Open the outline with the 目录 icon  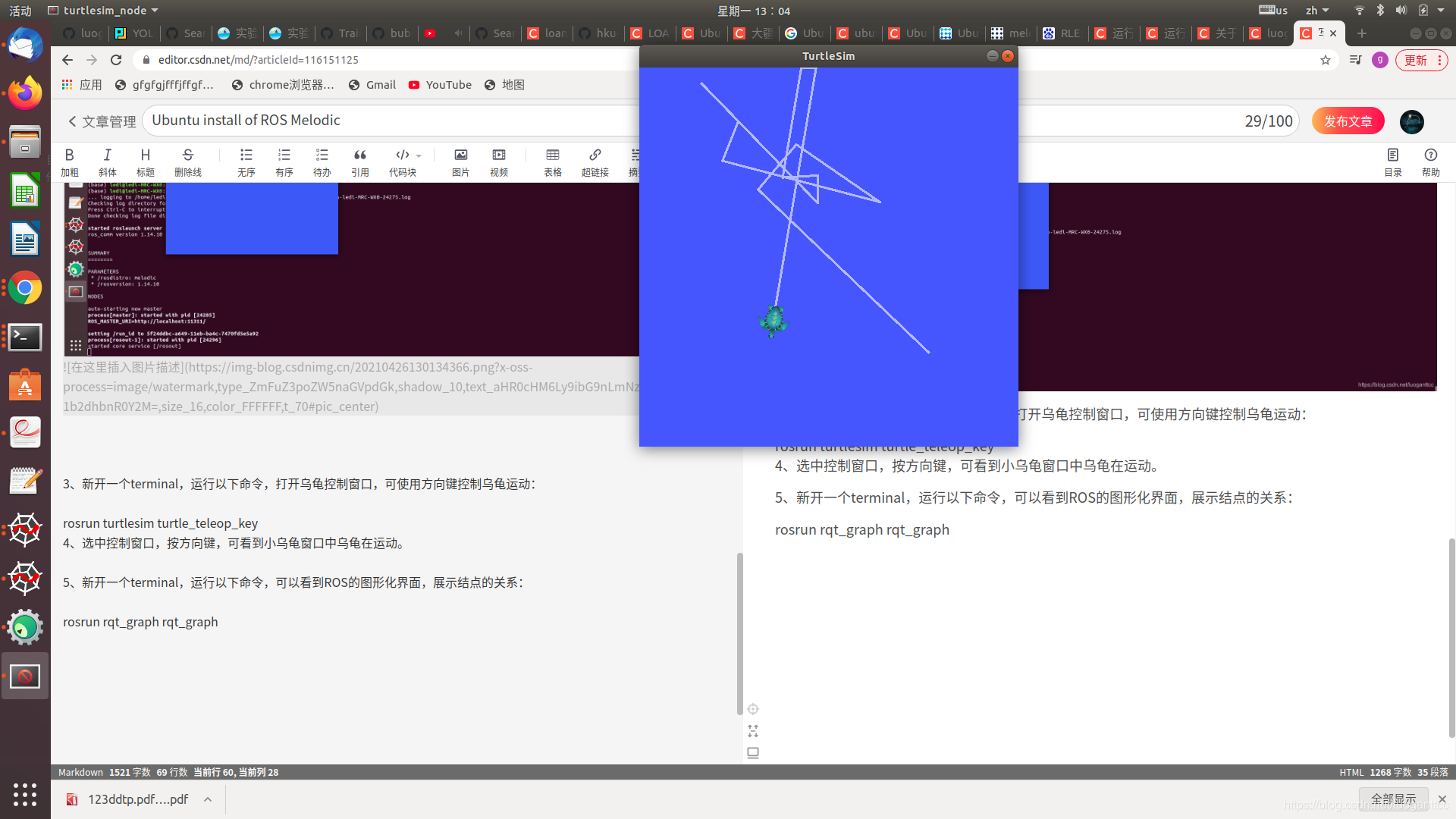point(1393,162)
